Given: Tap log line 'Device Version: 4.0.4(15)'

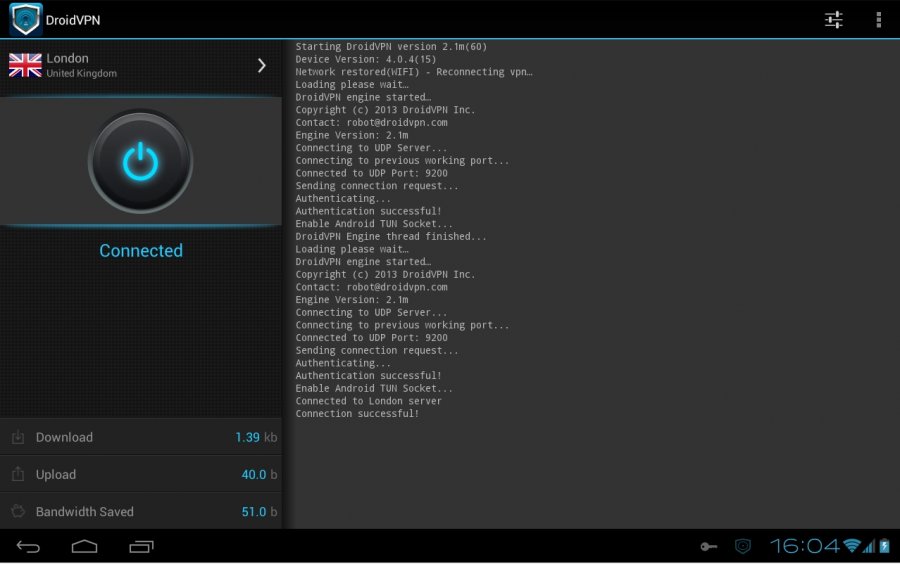Looking at the screenshot, I should coord(366,59).
